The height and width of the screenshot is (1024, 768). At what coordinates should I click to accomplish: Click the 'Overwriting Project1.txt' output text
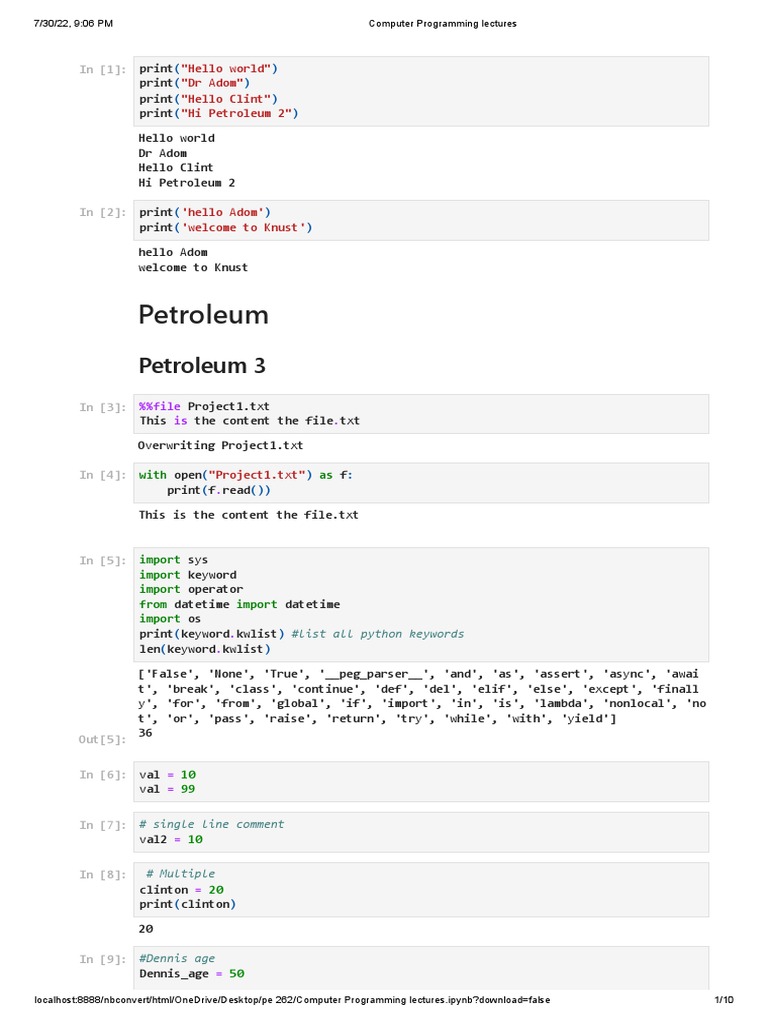pos(221,445)
